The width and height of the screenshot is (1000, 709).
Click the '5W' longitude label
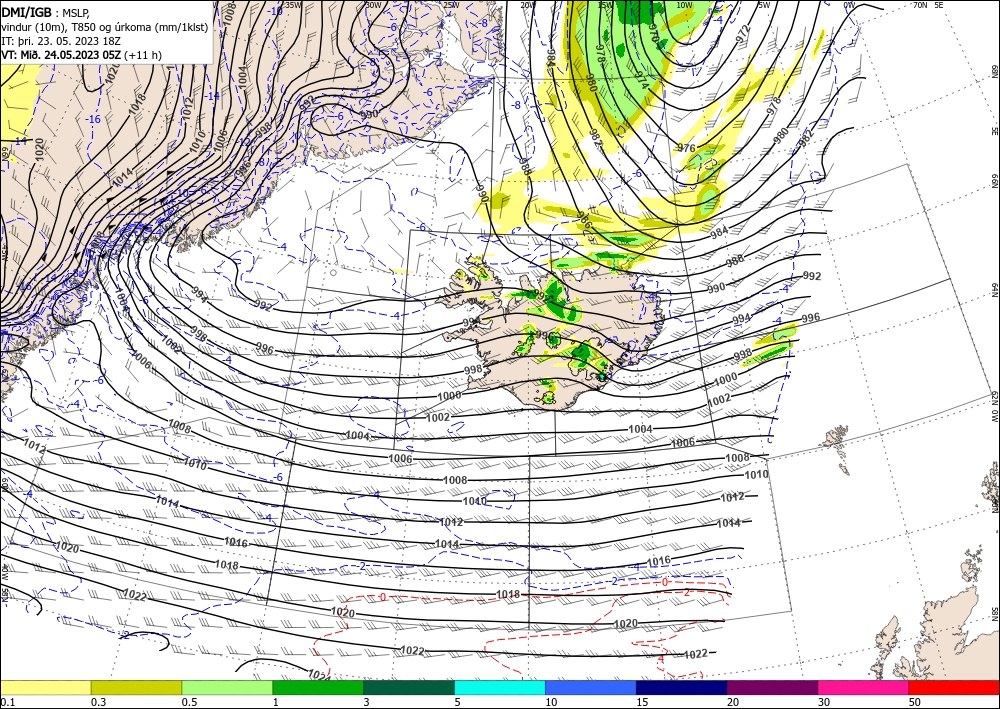point(764,5)
